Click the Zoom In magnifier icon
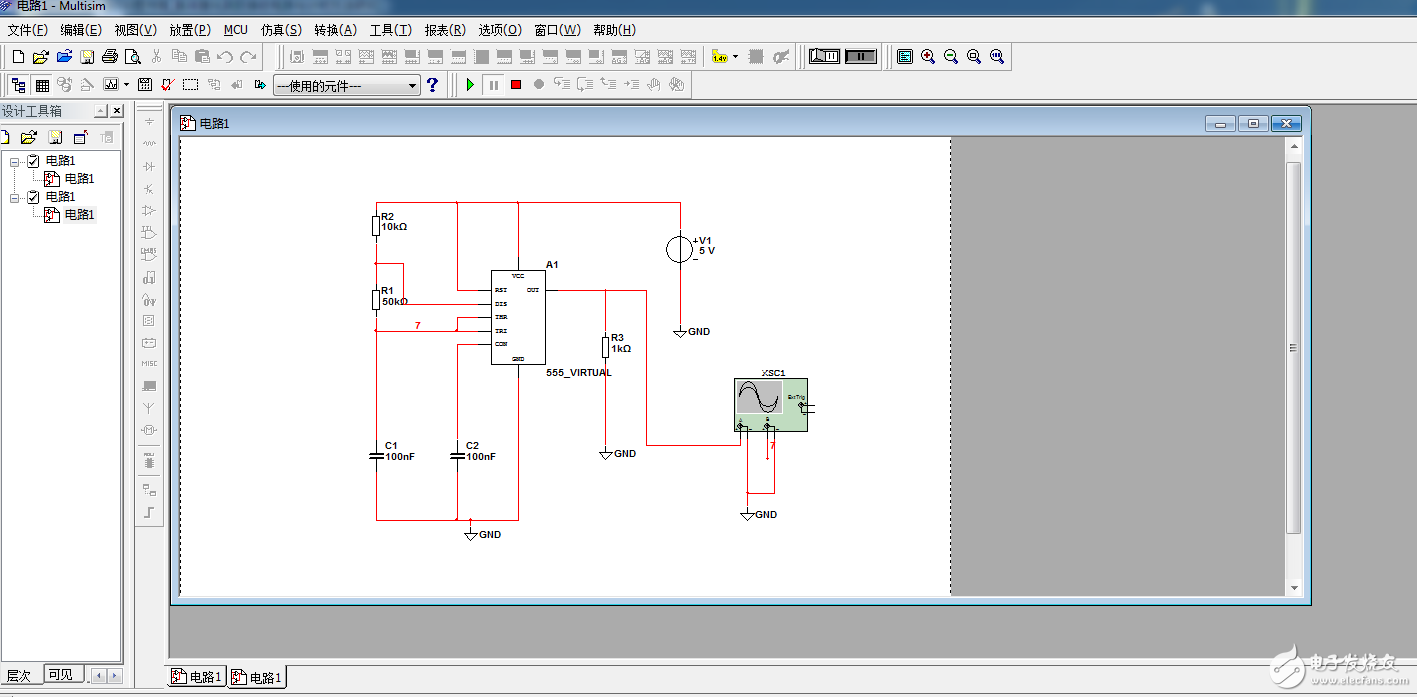The width and height of the screenshot is (1417, 697). pyautogui.click(x=928, y=57)
